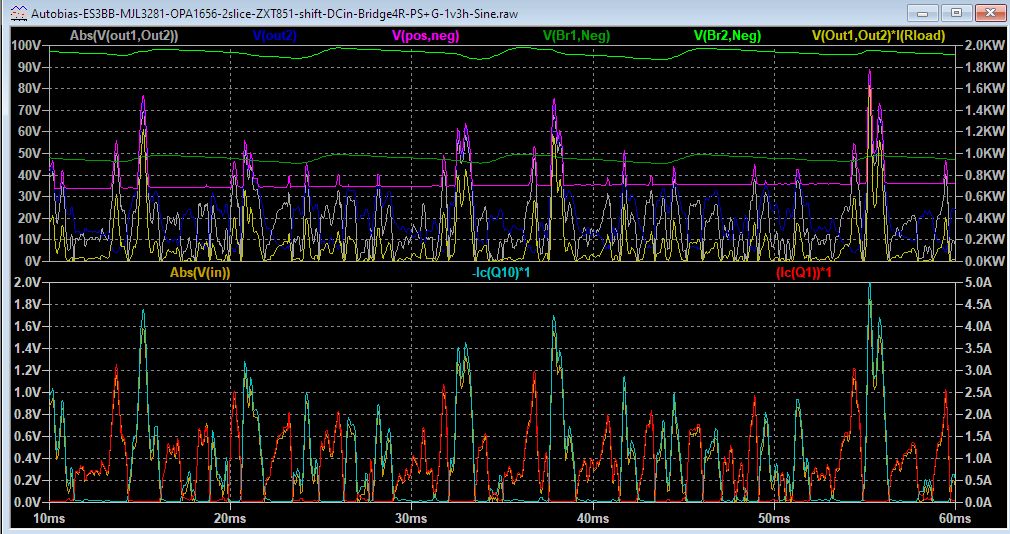This screenshot has height=534, width=1010.
Task: Click the 10ms time axis label
Action: pyautogui.click(x=49, y=519)
